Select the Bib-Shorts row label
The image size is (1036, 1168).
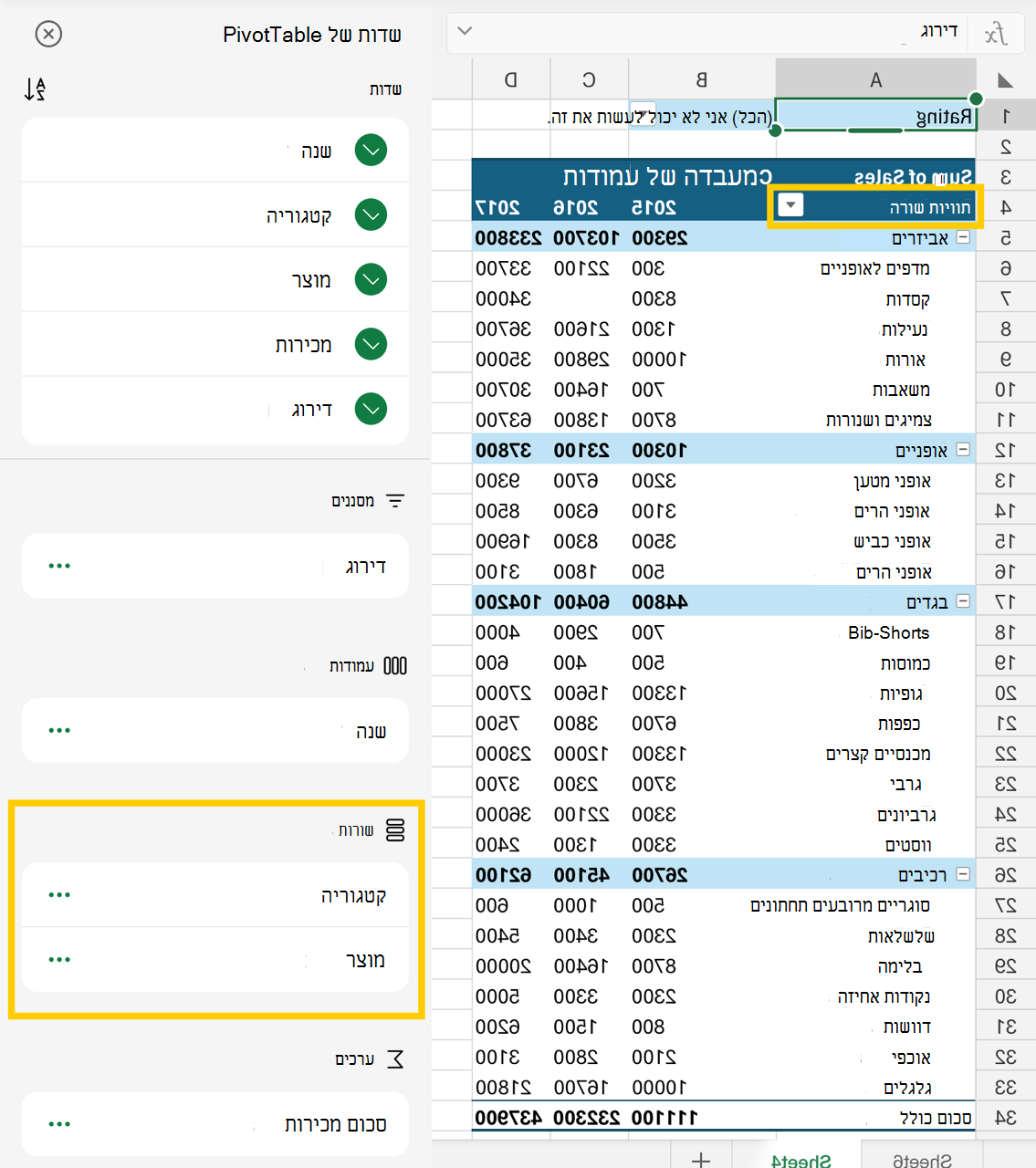[888, 632]
